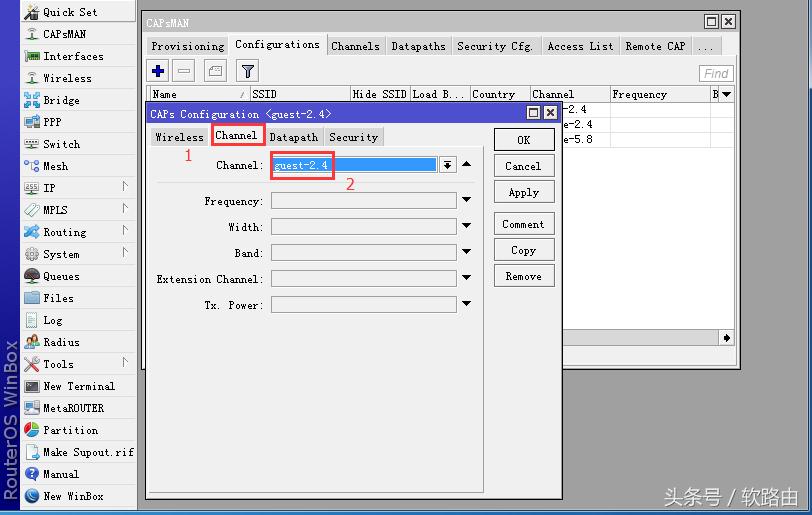Viewport: 812px width, 515px height.
Task: Open Mesh in the sidebar
Action: coord(78,166)
